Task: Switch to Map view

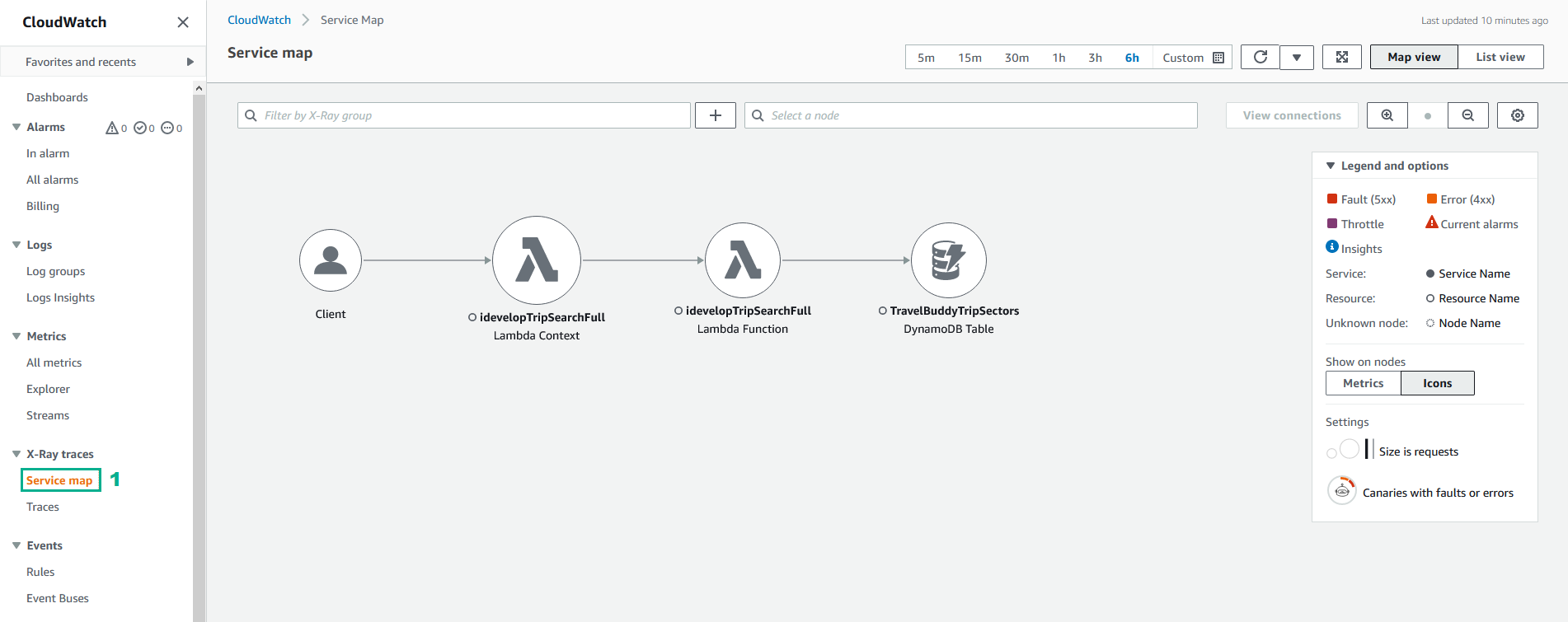Action: coord(1414,57)
